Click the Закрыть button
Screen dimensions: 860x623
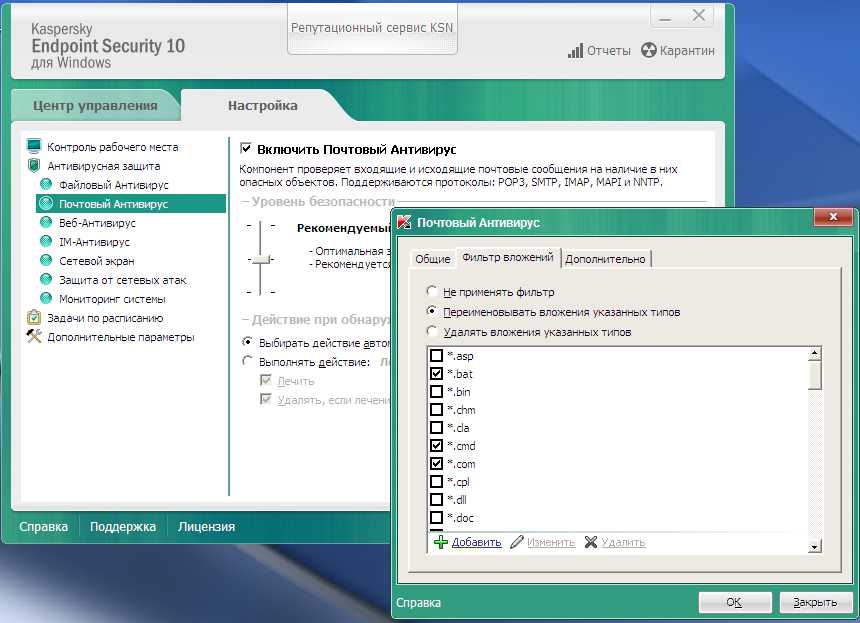(815, 602)
